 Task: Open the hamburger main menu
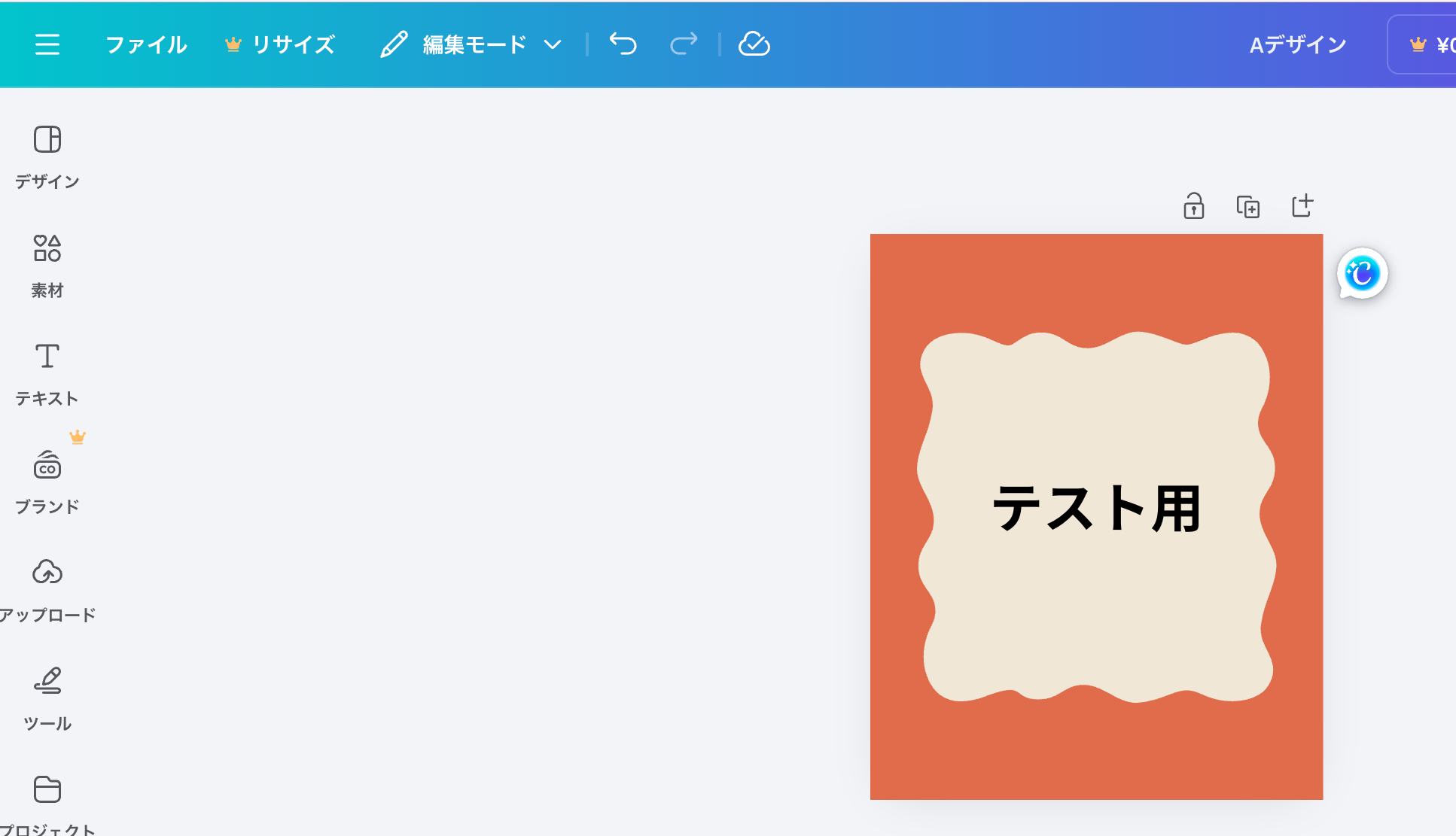tap(47, 44)
